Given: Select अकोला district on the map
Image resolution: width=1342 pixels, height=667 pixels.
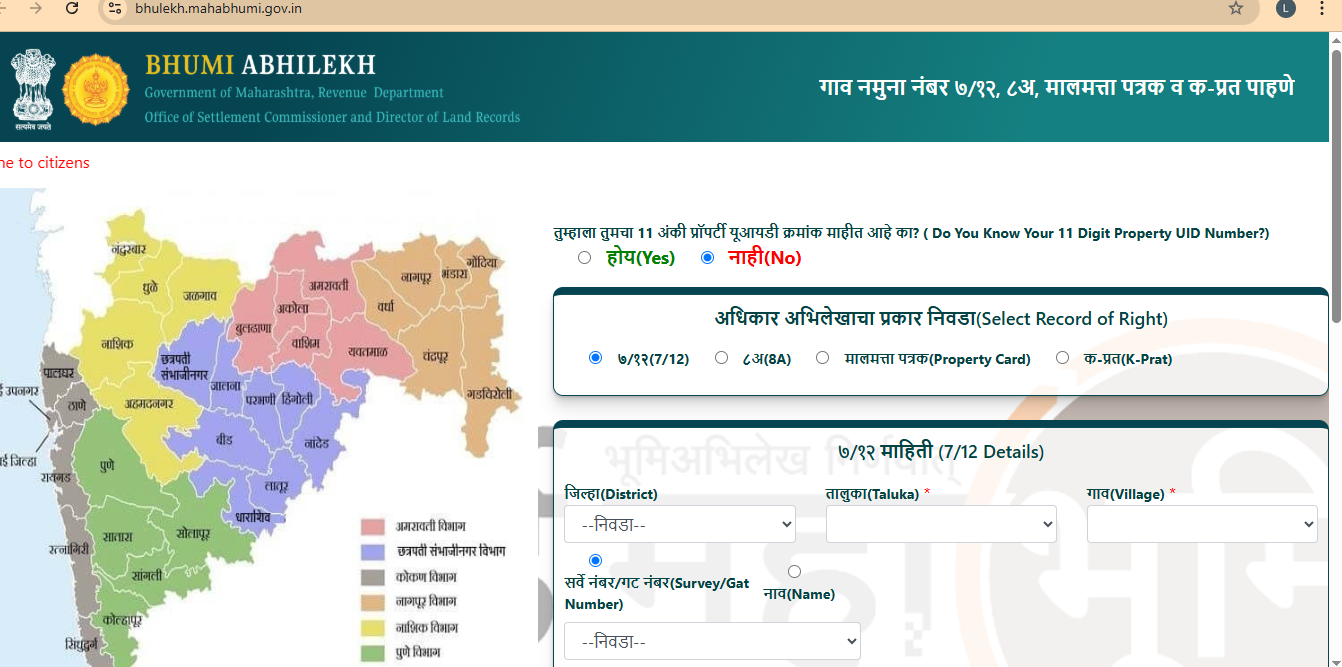Looking at the screenshot, I should coord(294,308).
